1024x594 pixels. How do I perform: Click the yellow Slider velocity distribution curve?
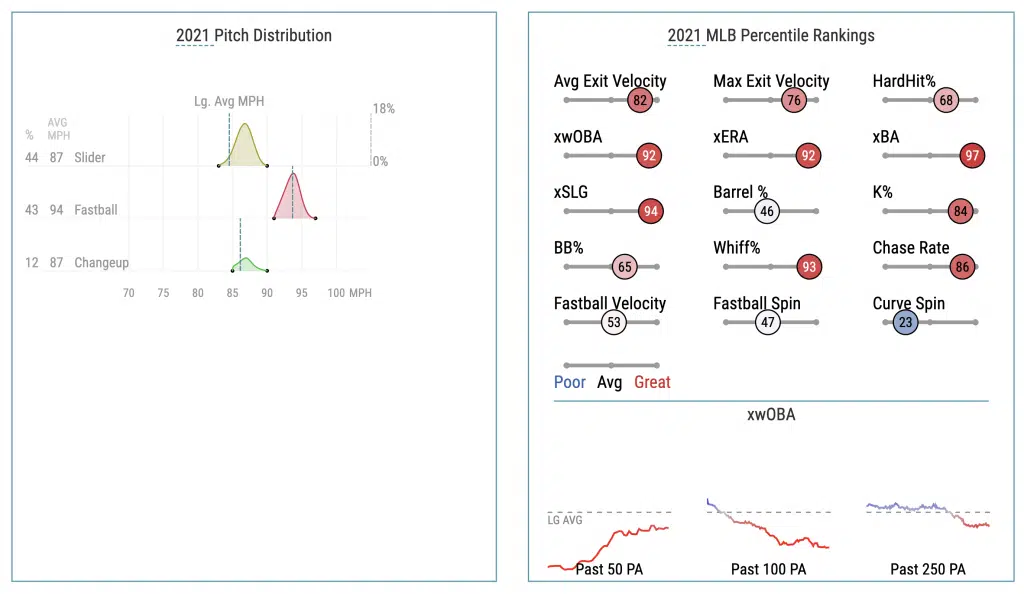point(245,146)
